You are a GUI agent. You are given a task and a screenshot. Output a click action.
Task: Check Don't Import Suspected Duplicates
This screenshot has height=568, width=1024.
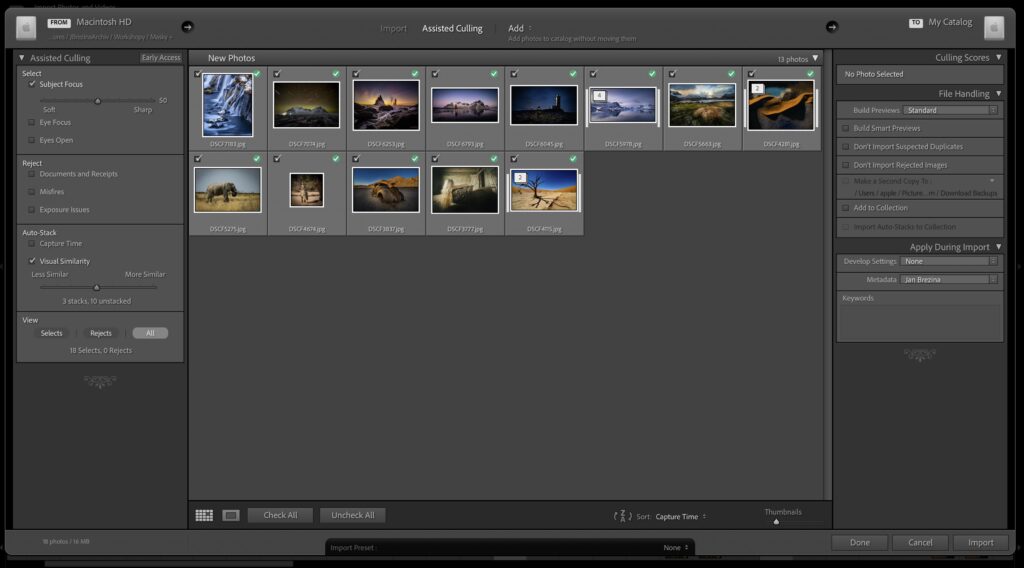click(846, 146)
